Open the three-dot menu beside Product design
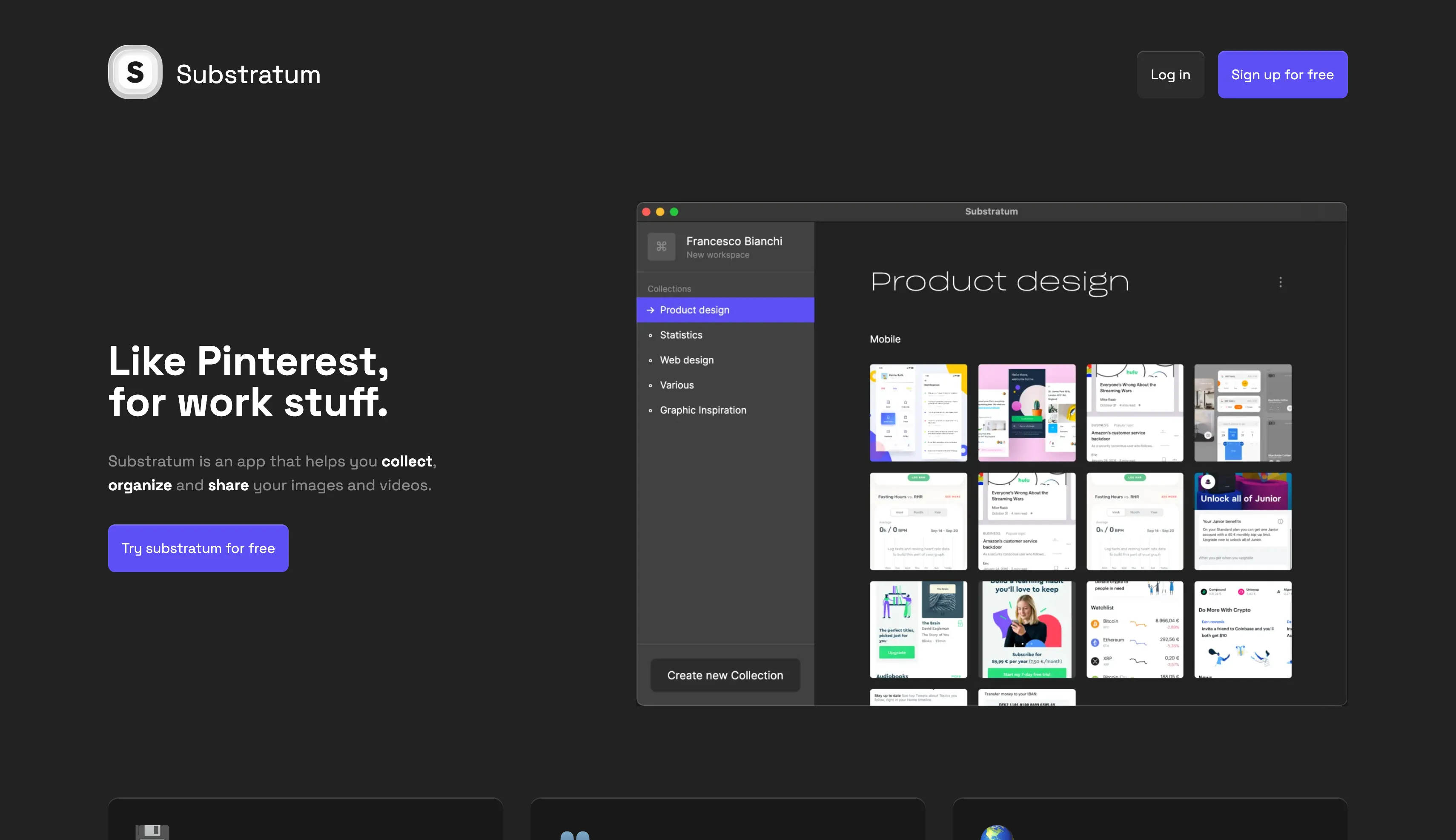The height and width of the screenshot is (840, 1456). click(1280, 282)
